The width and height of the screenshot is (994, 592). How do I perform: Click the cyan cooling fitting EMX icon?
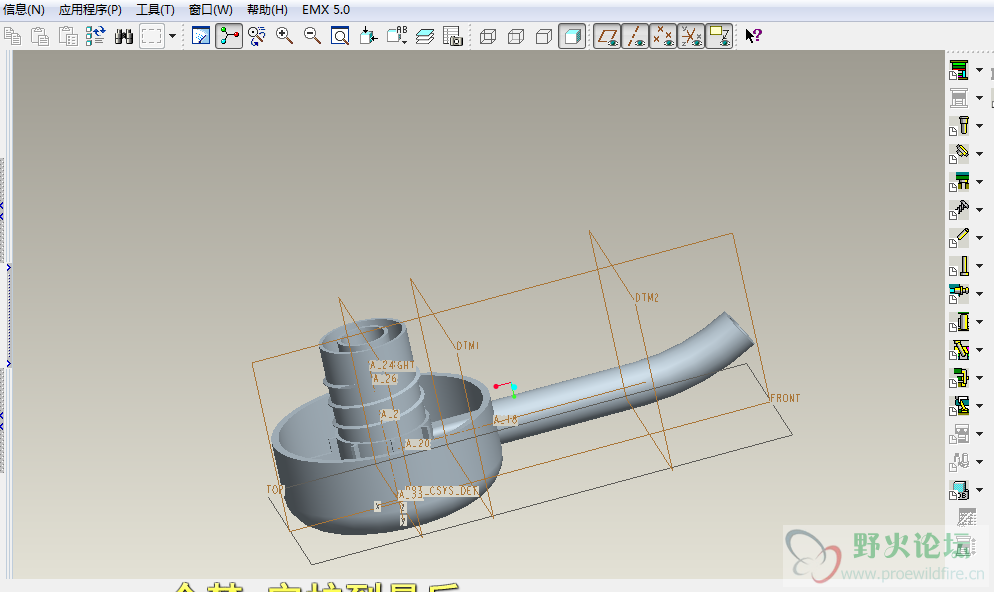pyautogui.click(x=959, y=293)
